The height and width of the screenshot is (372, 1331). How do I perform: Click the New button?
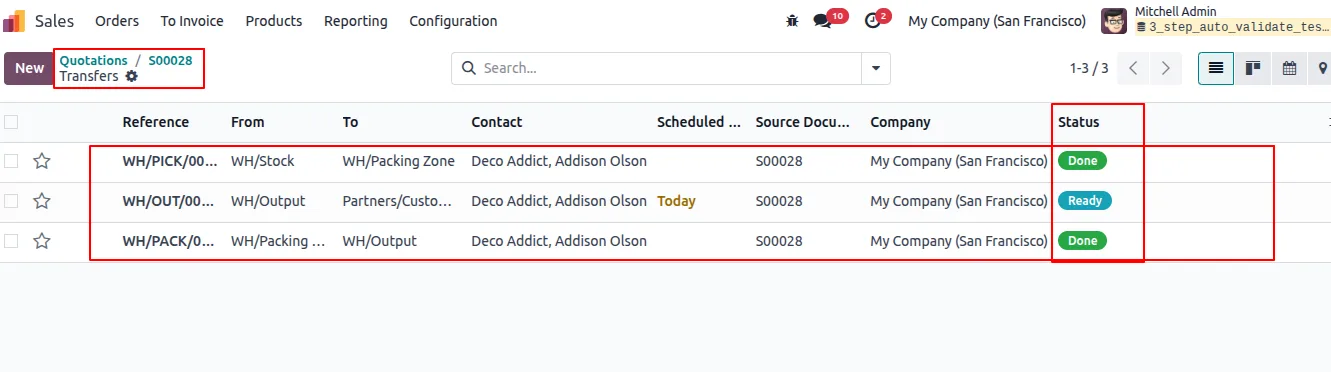(x=29, y=68)
